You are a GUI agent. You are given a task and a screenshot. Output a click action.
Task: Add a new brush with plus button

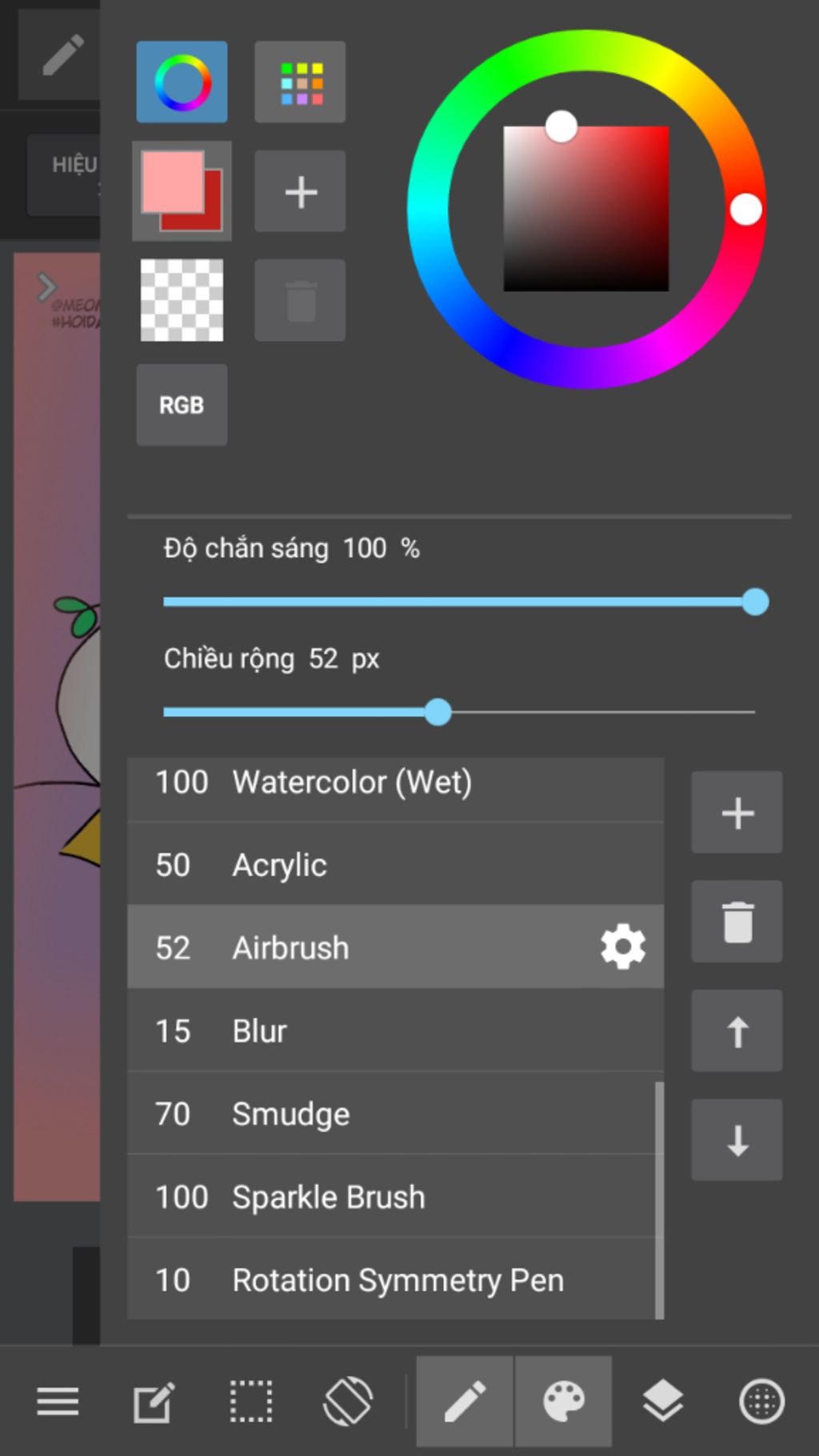click(x=737, y=812)
